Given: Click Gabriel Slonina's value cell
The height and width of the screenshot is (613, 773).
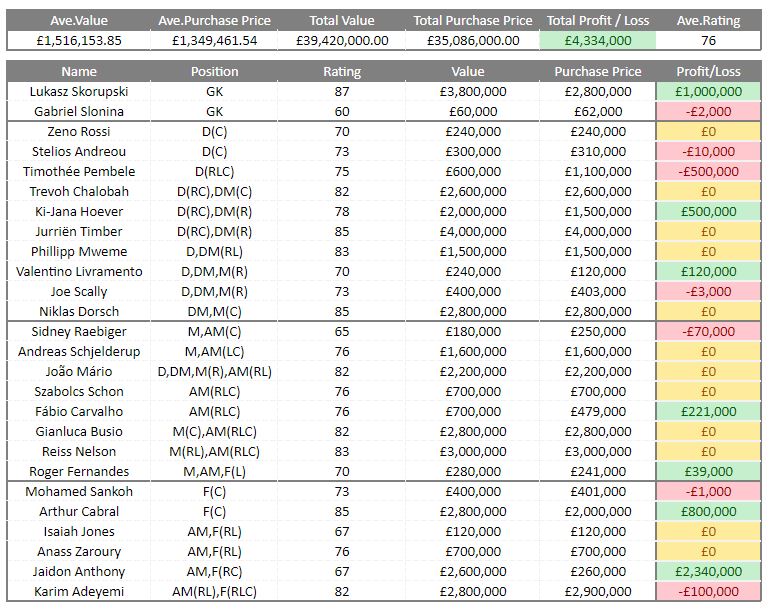Looking at the screenshot, I should [468, 111].
